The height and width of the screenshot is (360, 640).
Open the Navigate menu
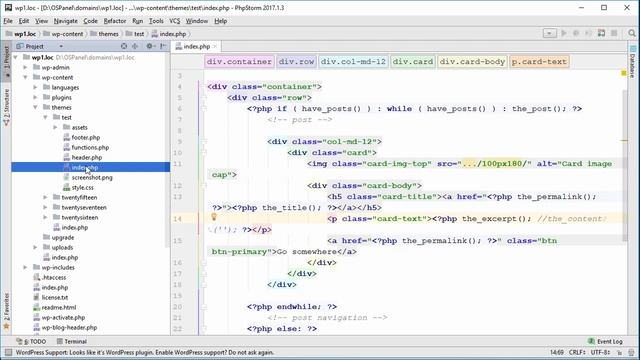pos(65,21)
